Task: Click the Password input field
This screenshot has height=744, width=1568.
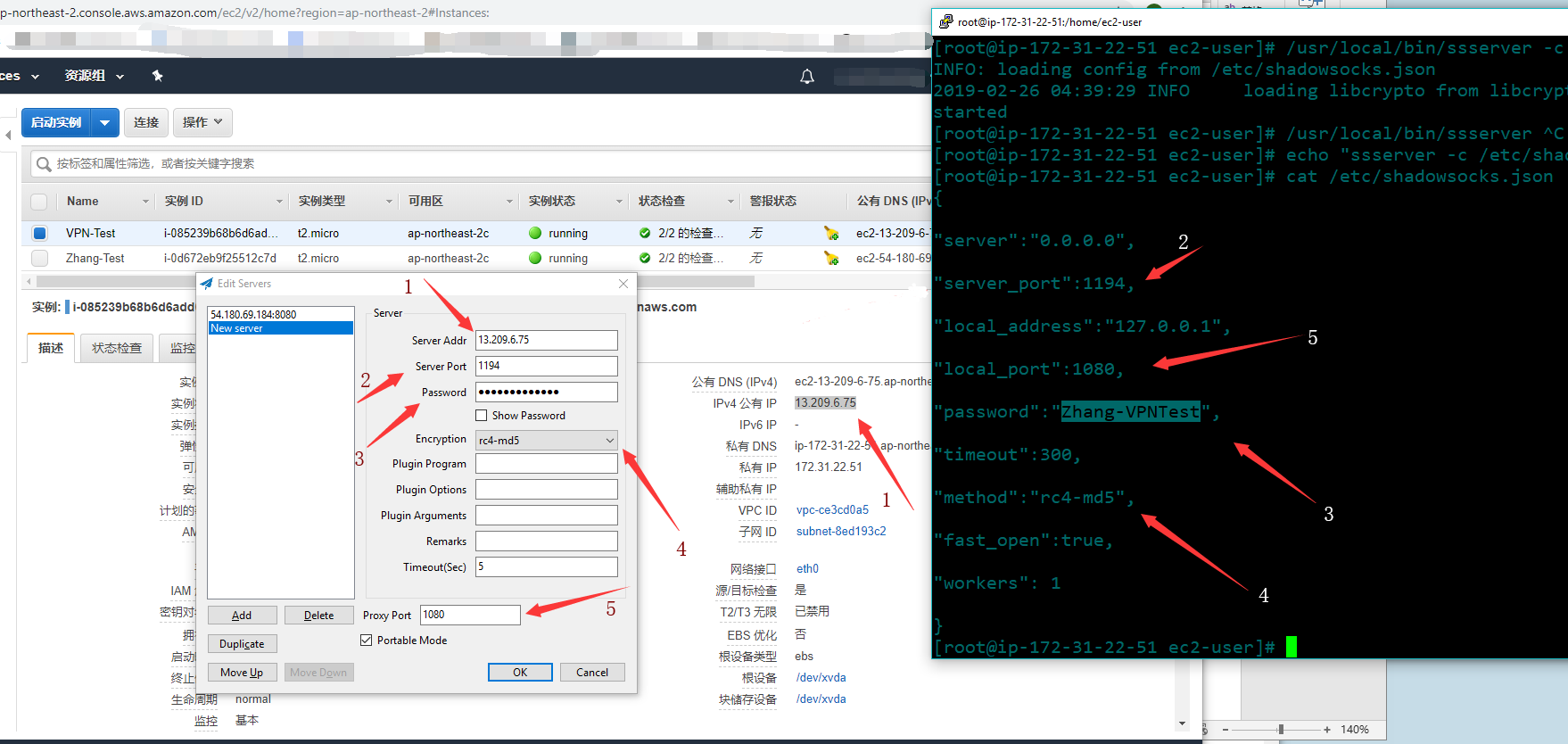Action: tap(546, 392)
